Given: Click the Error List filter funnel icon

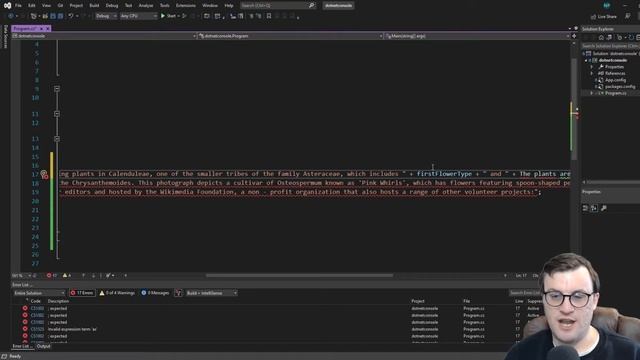Looking at the screenshot, I should [x=178, y=293].
